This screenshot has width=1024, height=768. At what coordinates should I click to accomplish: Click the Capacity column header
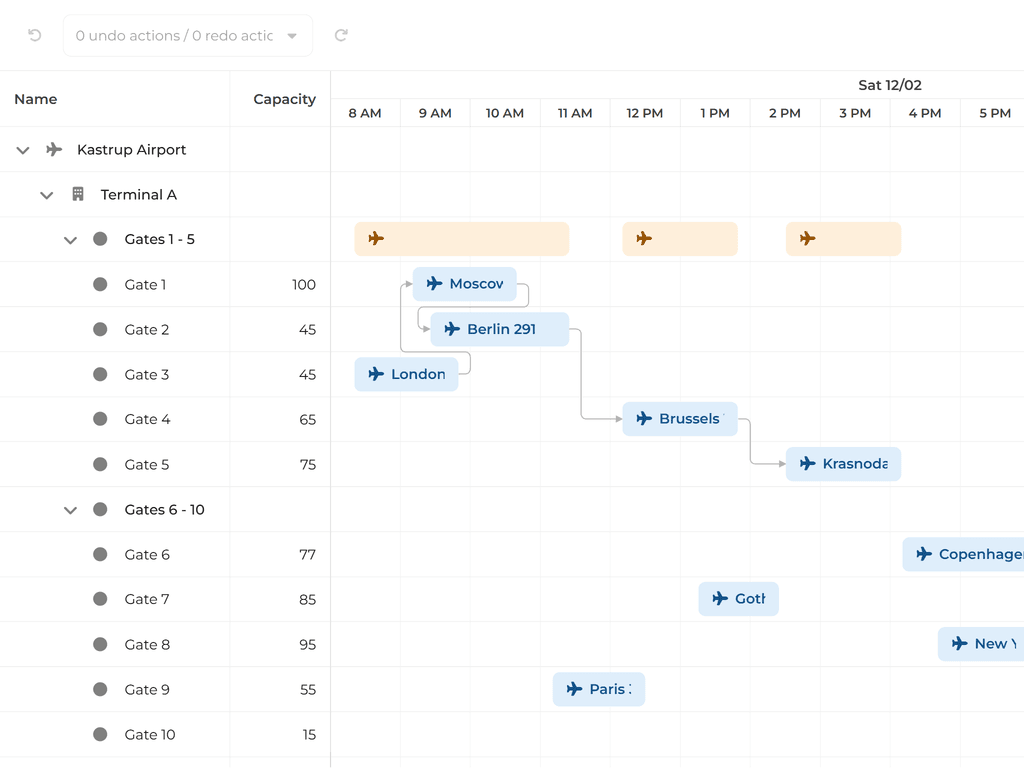(x=284, y=99)
